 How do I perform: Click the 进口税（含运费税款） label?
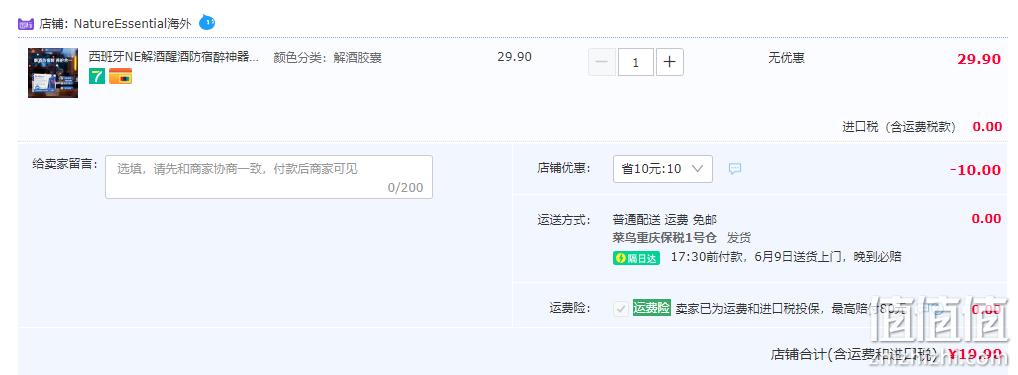point(899,127)
